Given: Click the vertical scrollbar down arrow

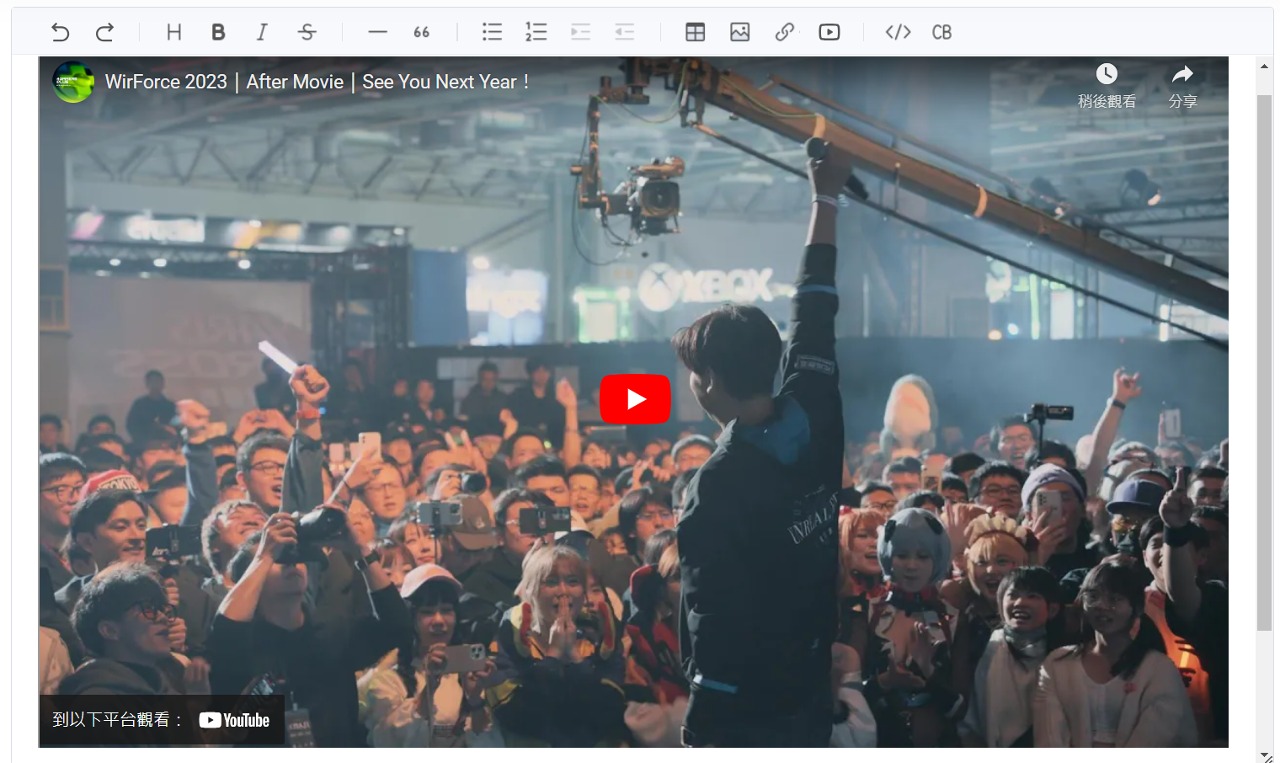Looking at the screenshot, I should [x=1264, y=753].
